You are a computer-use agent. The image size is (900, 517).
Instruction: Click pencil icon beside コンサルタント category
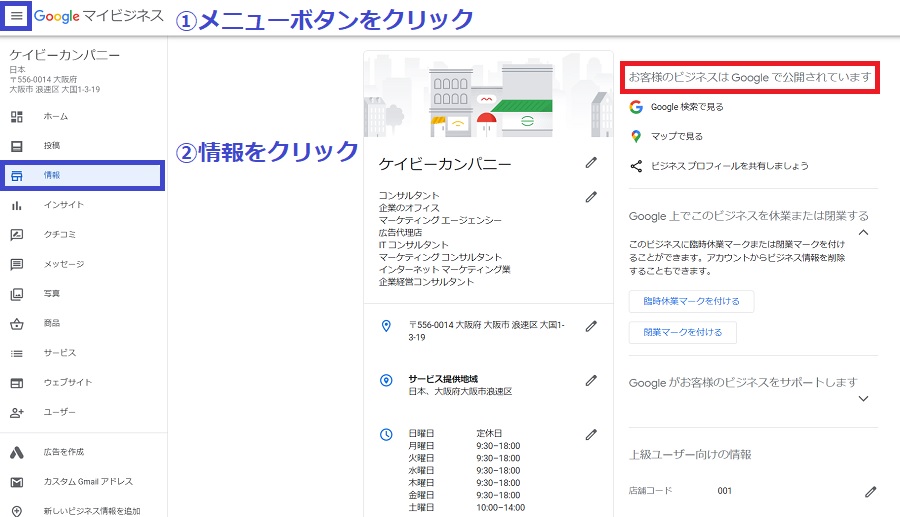[591, 197]
